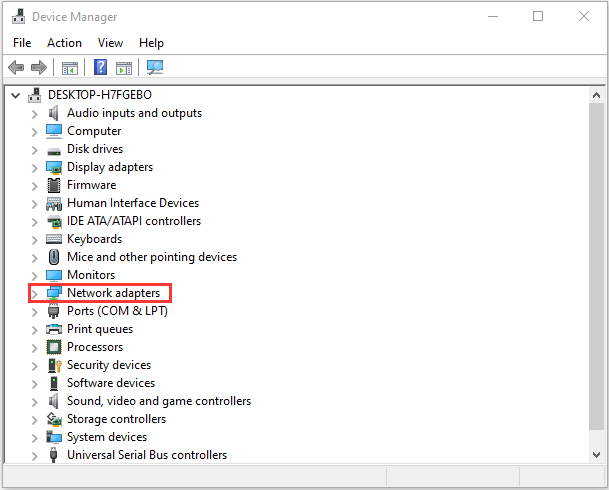Select the Storage controllers label

tap(117, 419)
